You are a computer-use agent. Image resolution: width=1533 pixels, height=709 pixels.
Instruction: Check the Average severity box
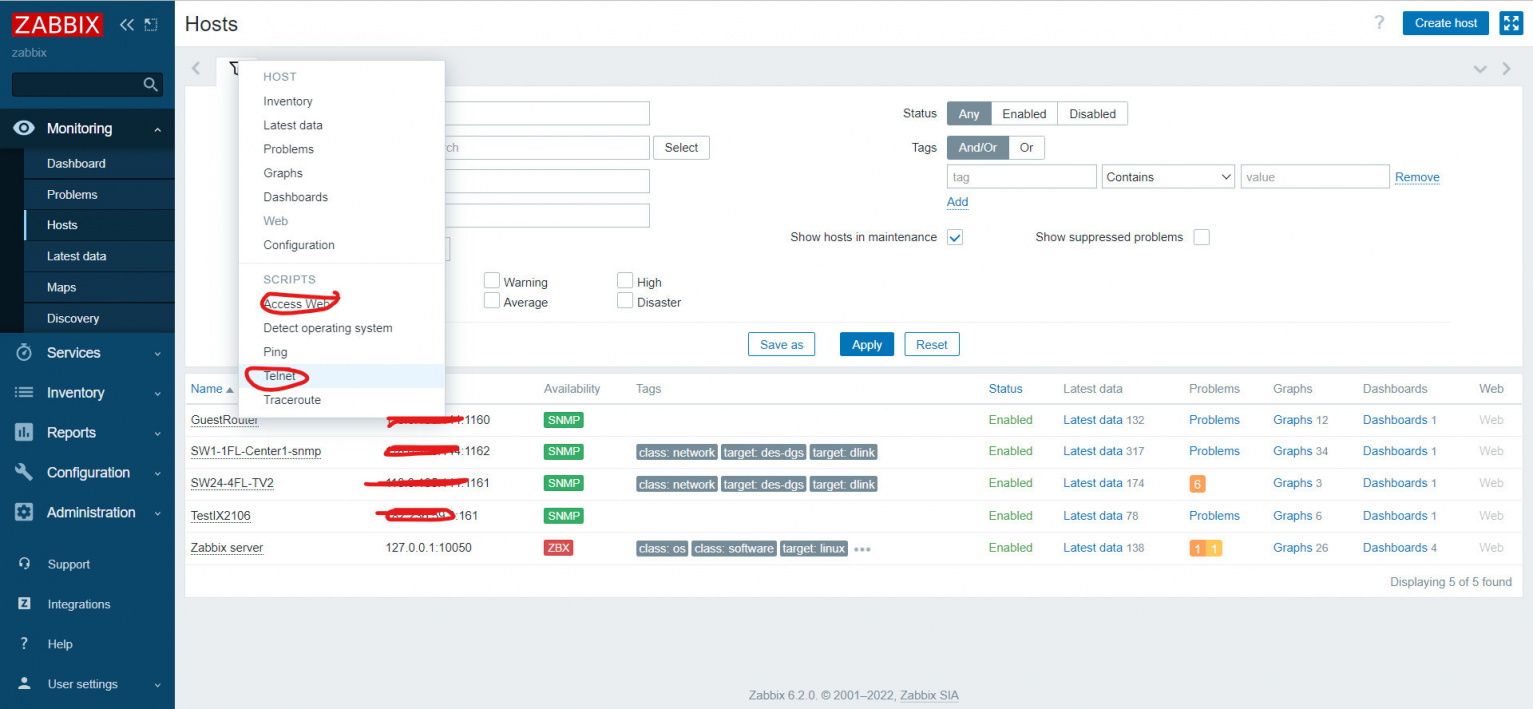[492, 300]
